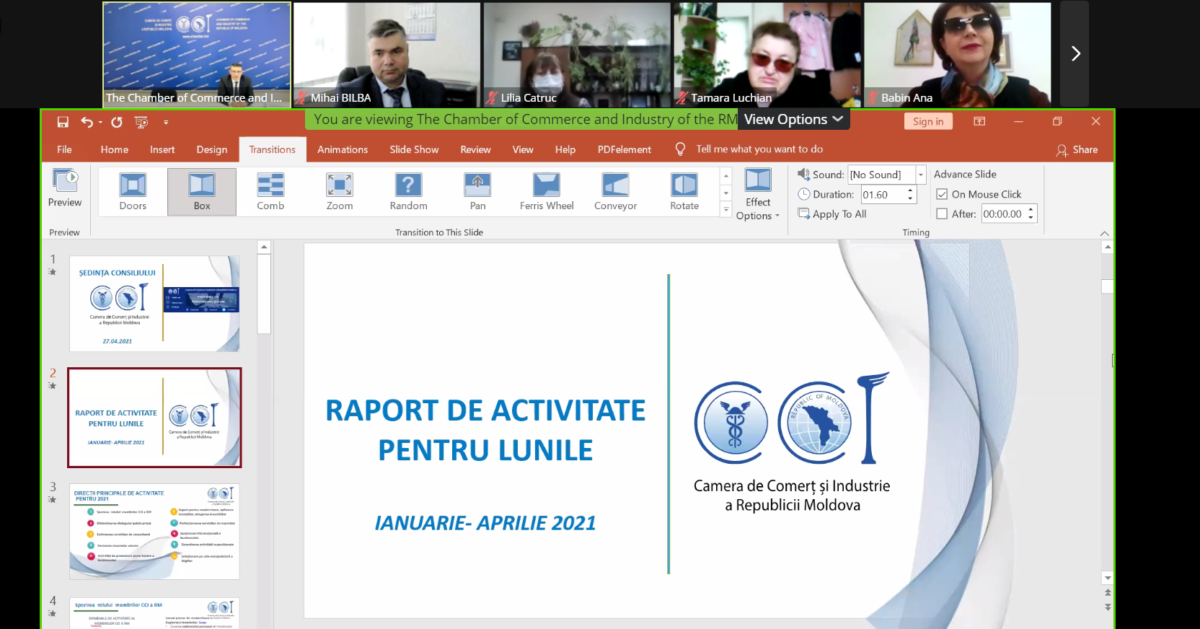Open the Help tab
Screen dimensions: 1200x629
tap(565, 149)
